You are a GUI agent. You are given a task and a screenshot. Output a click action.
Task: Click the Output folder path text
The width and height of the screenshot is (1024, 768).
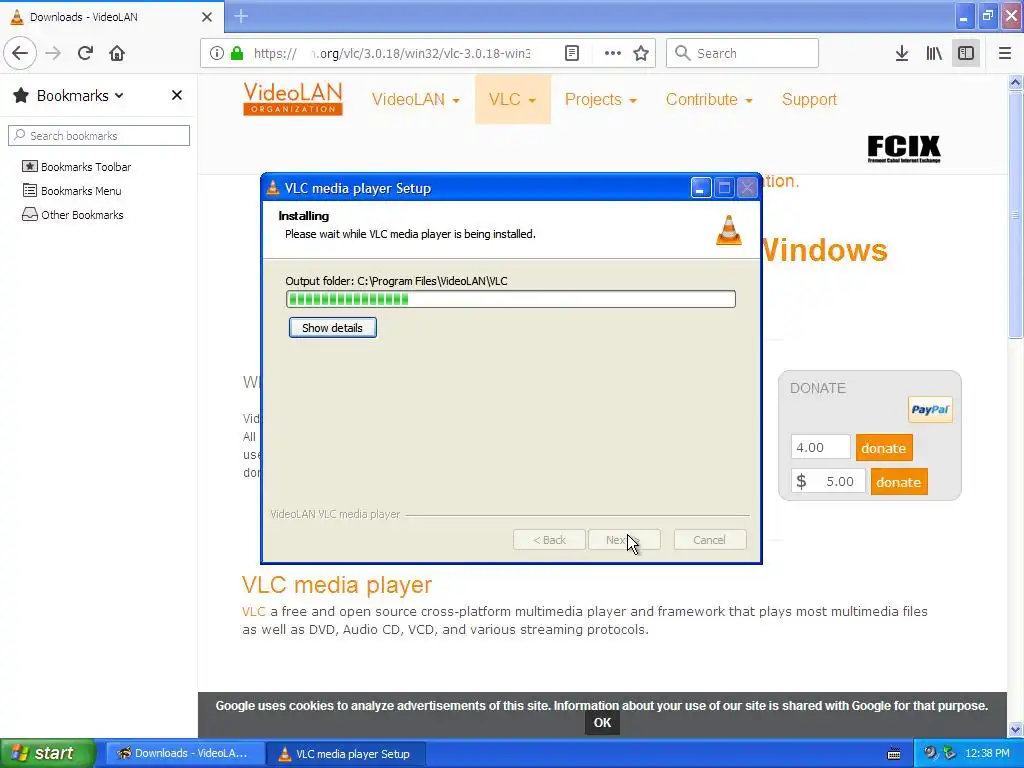point(396,281)
